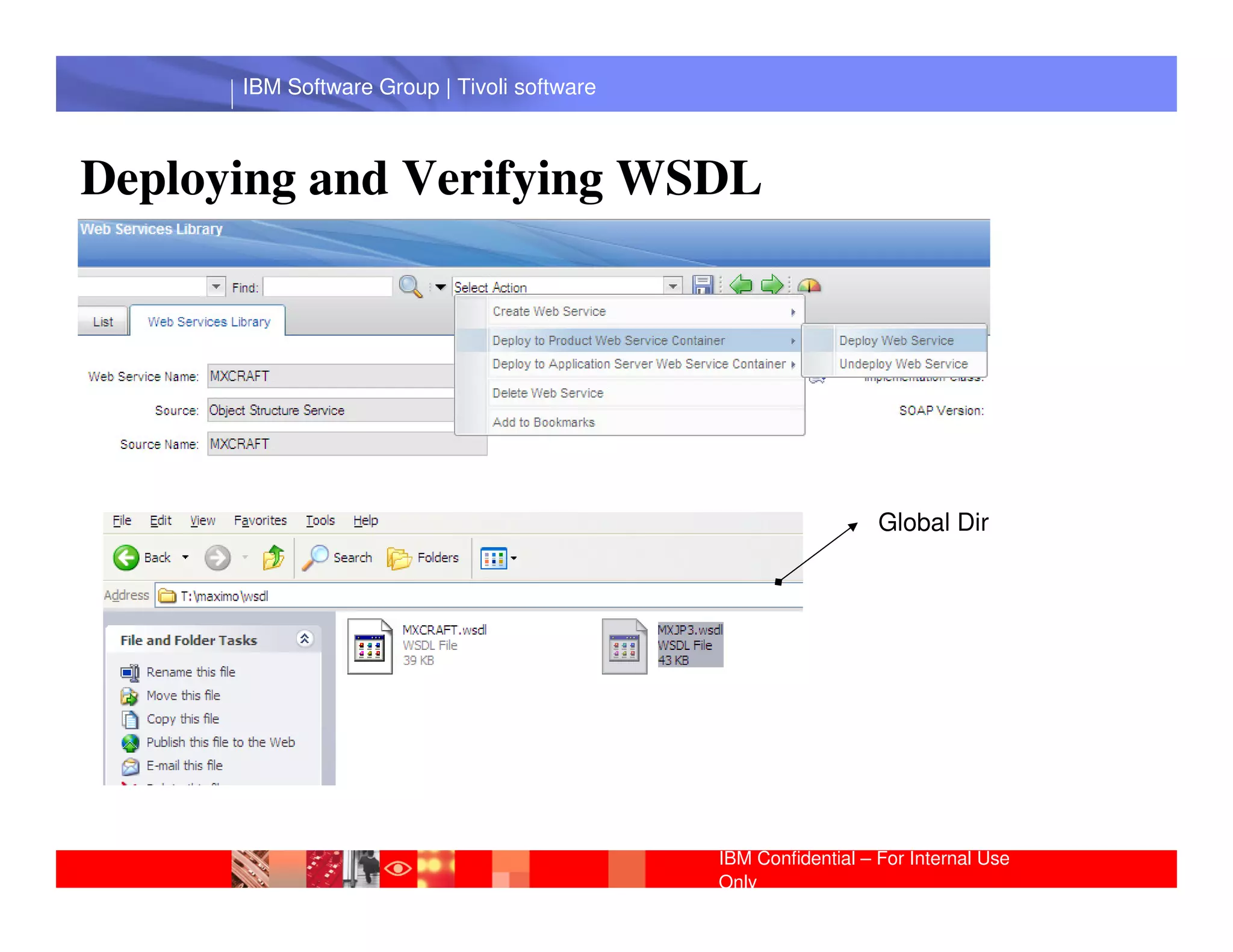Image resolution: width=1233 pixels, height=952 pixels.
Task: Click the E-mail this file envelope icon
Action: coord(130,766)
